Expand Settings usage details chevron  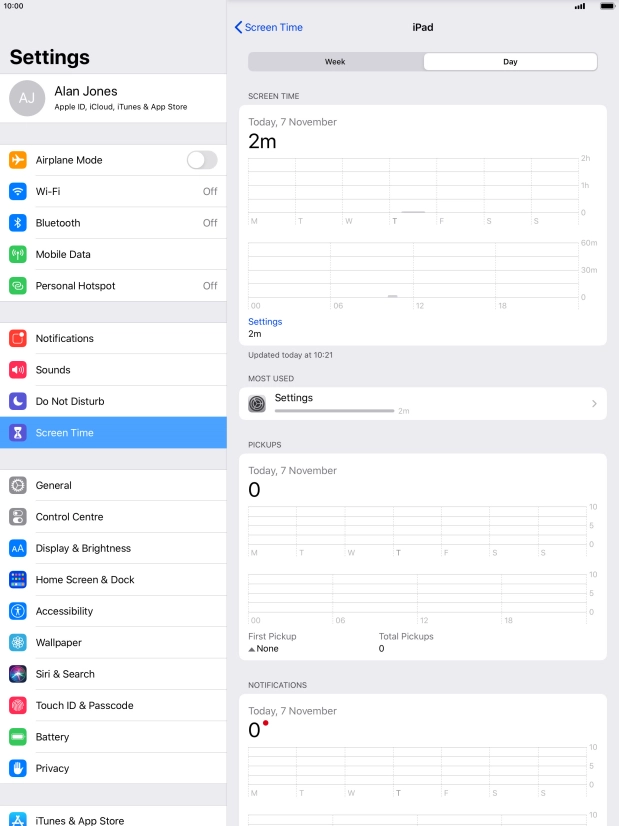tap(594, 404)
